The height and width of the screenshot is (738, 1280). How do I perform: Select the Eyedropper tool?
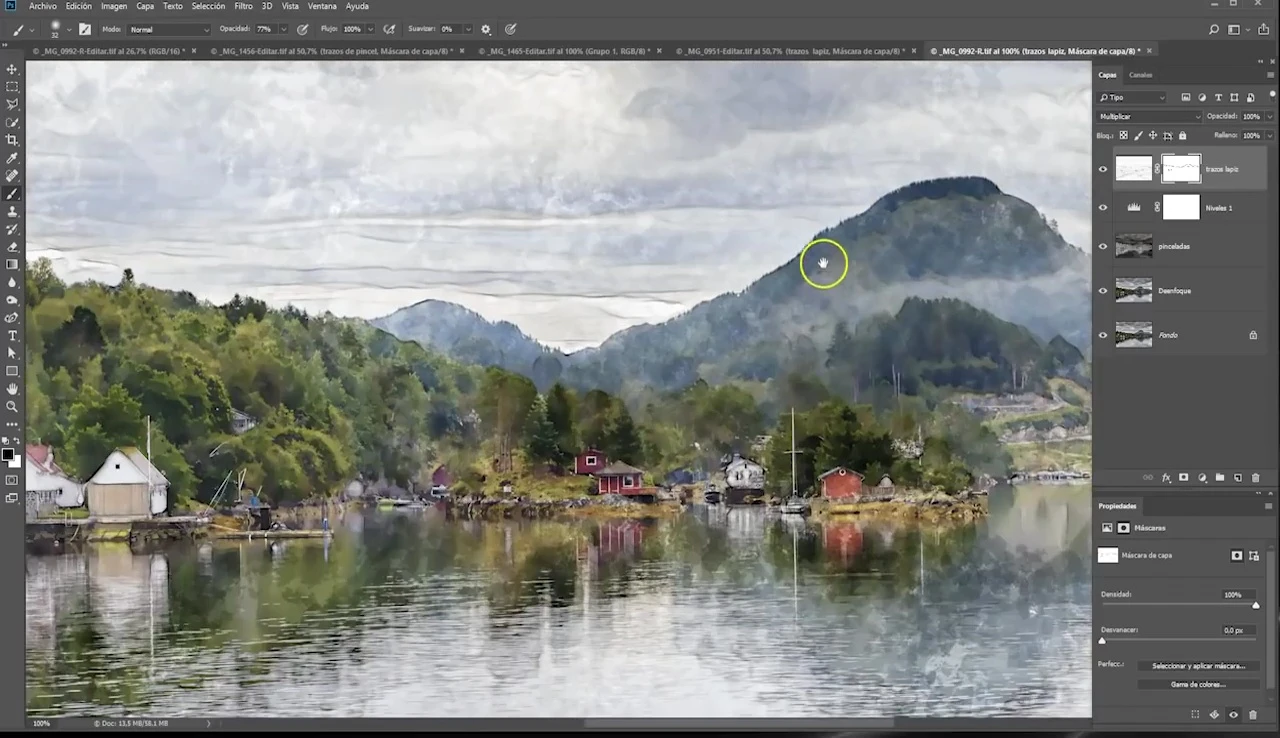pyautogui.click(x=12, y=158)
